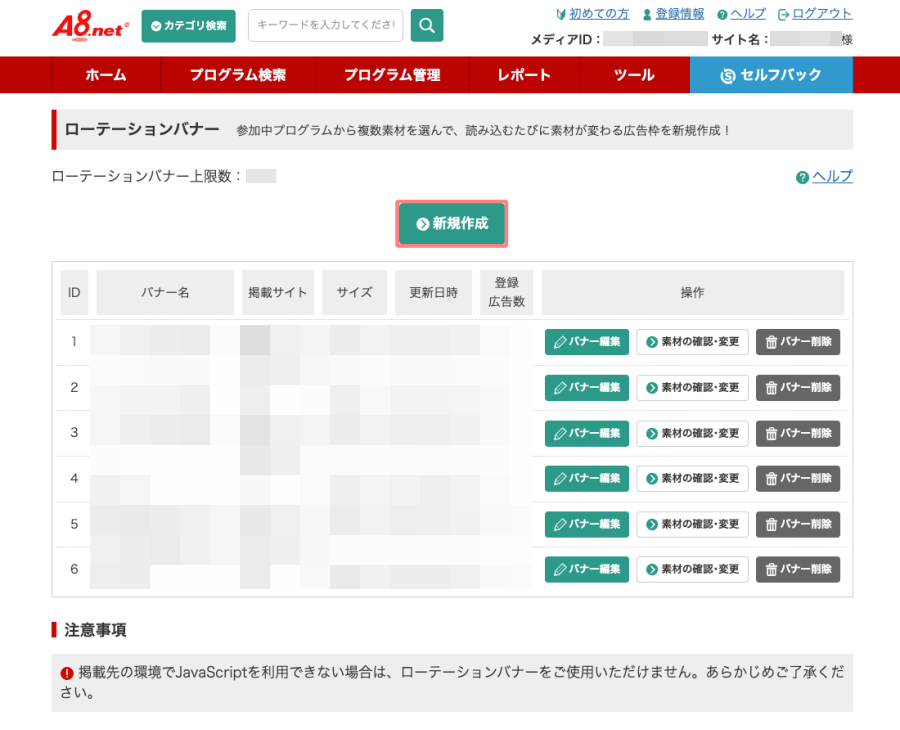Click the keyword search input field
The image size is (900, 730).
click(325, 26)
